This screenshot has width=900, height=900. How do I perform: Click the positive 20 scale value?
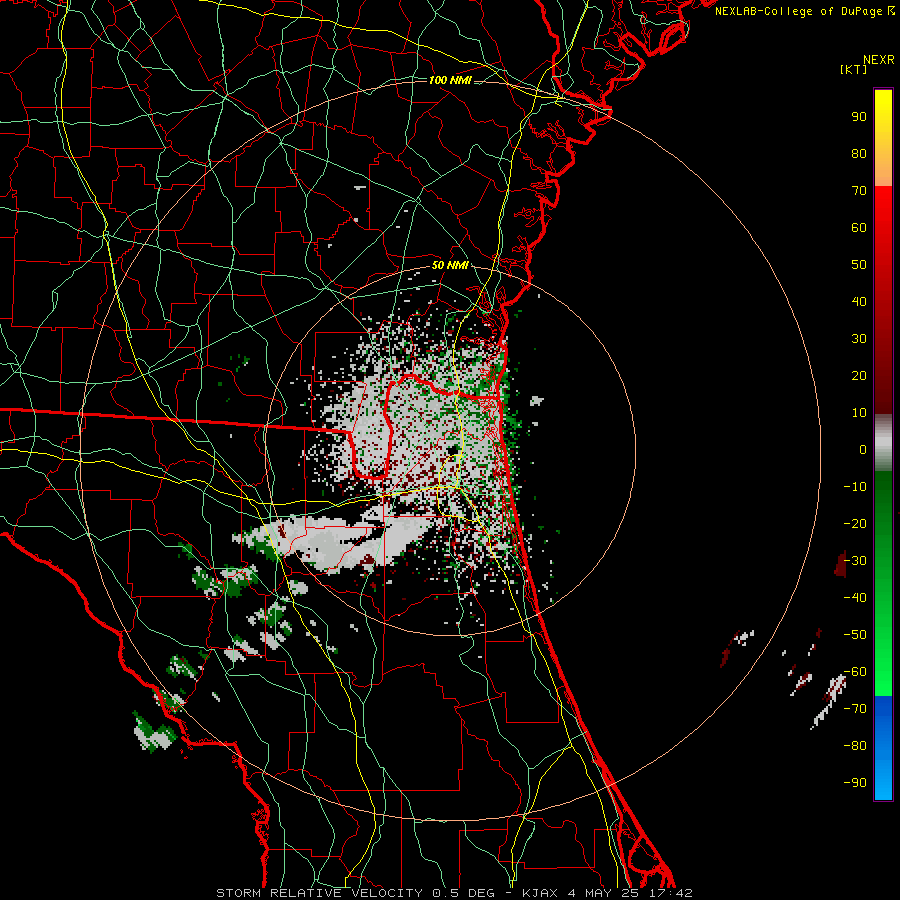click(x=859, y=376)
